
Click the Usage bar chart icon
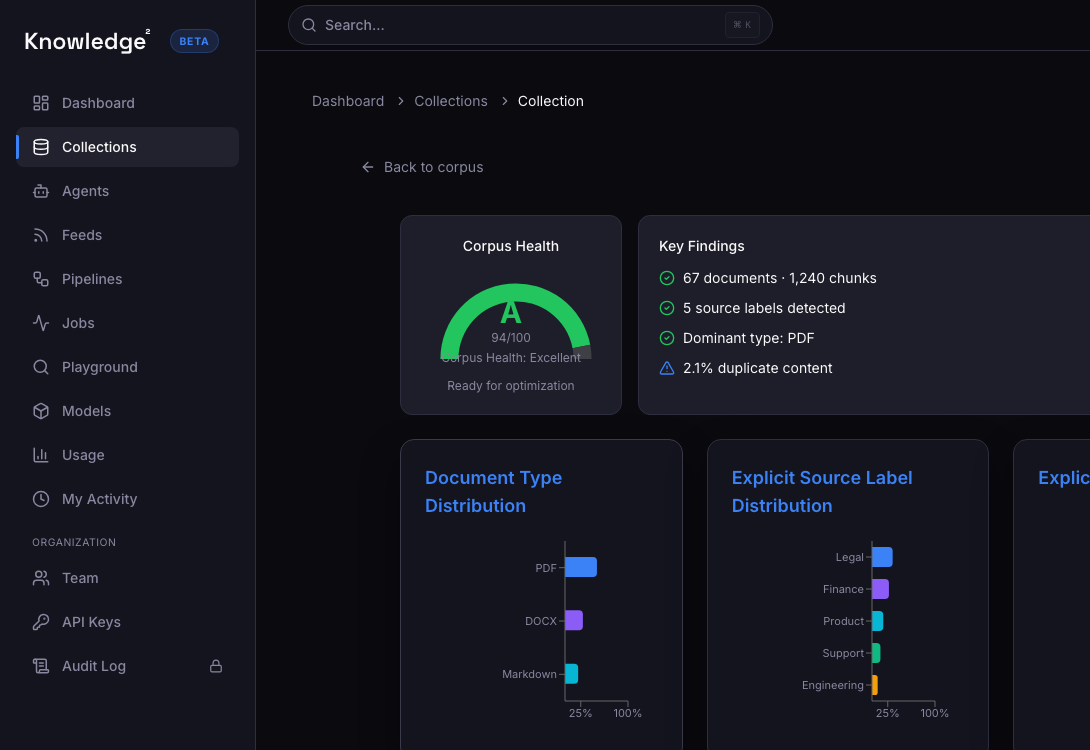pos(41,455)
